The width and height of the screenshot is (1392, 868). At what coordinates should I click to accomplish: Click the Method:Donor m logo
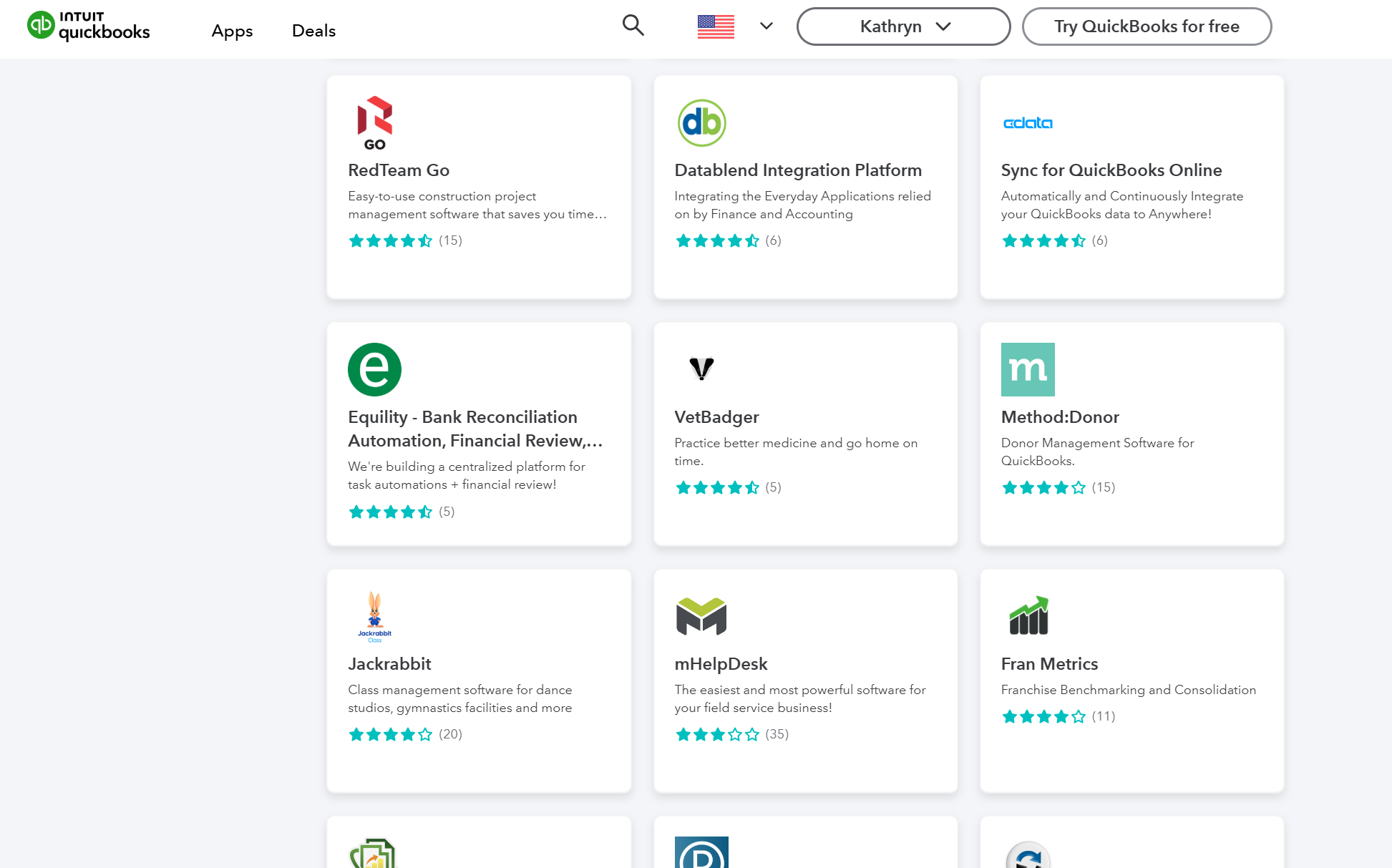(x=1028, y=369)
